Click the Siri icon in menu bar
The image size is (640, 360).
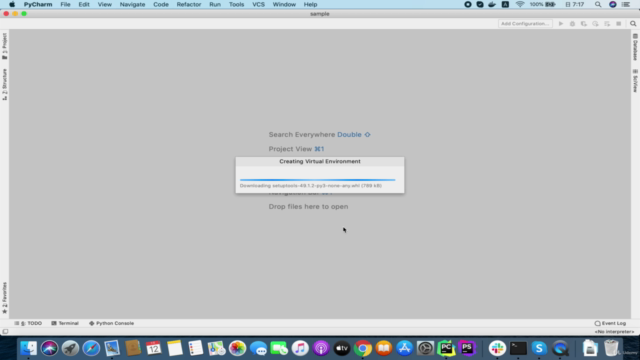point(613,4)
